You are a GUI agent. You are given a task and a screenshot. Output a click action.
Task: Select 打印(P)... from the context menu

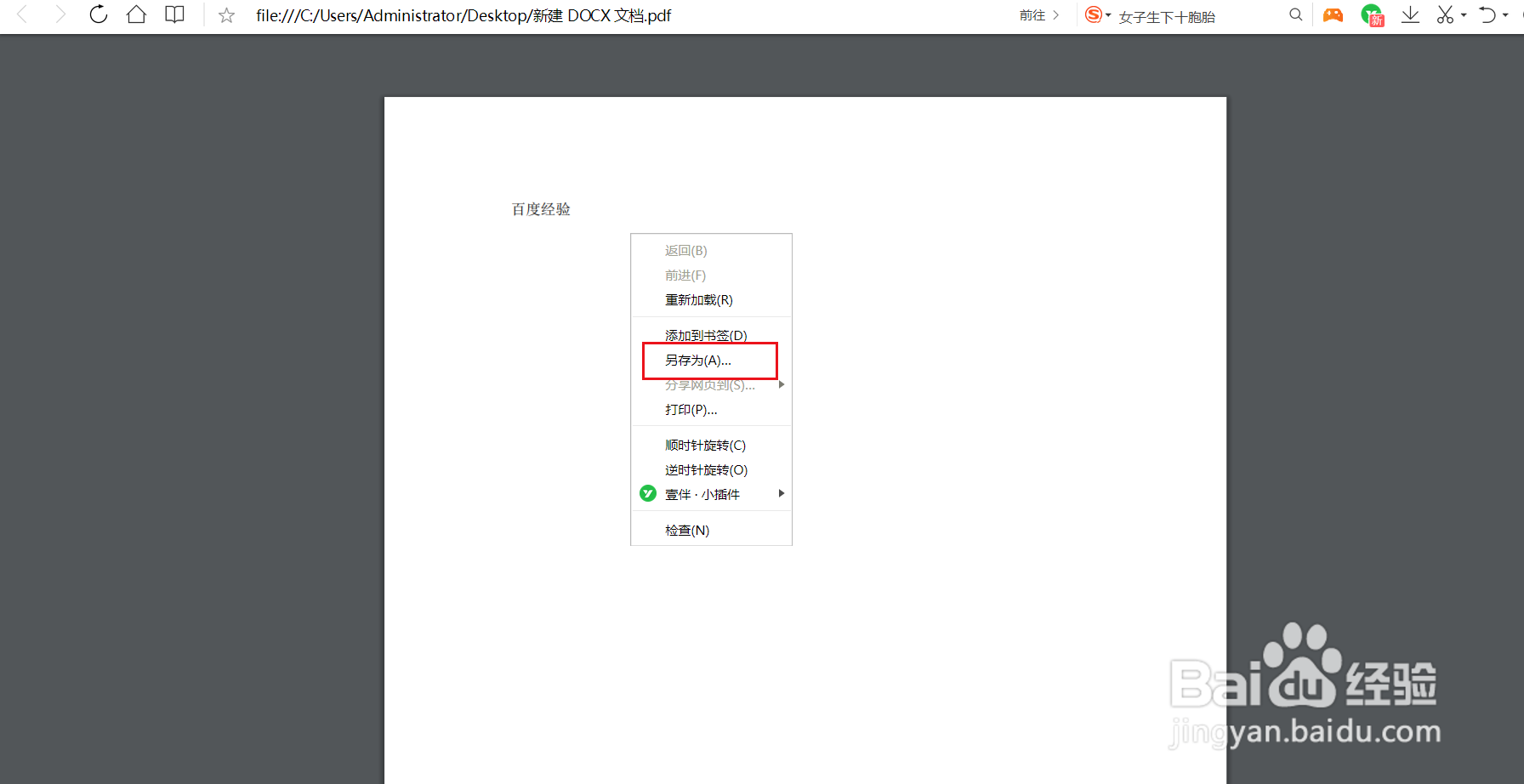[711, 409]
